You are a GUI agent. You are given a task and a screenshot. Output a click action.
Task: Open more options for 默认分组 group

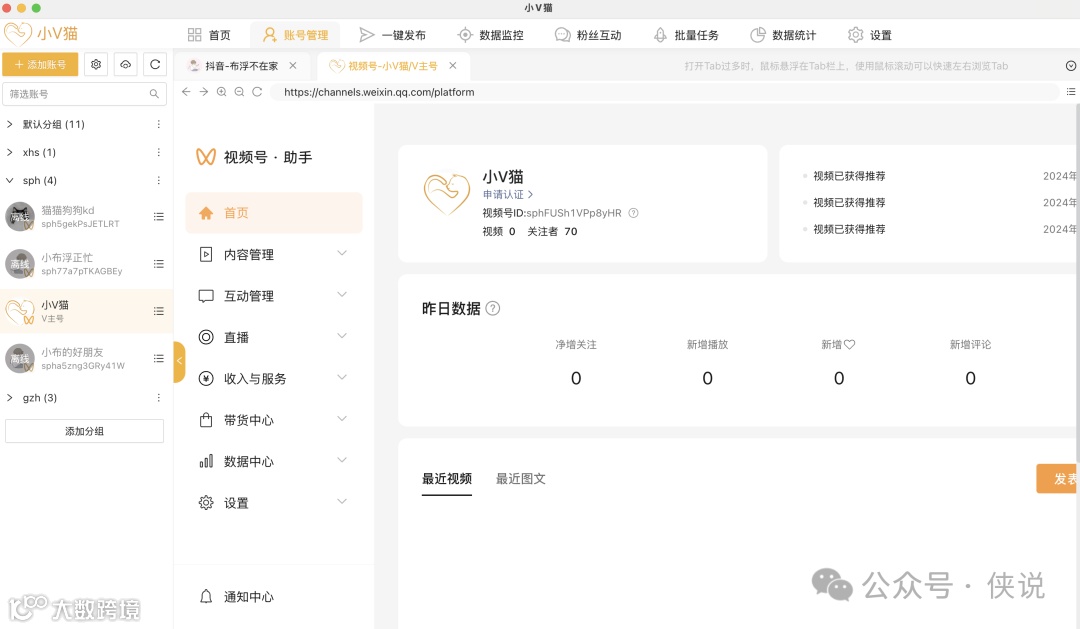point(158,124)
